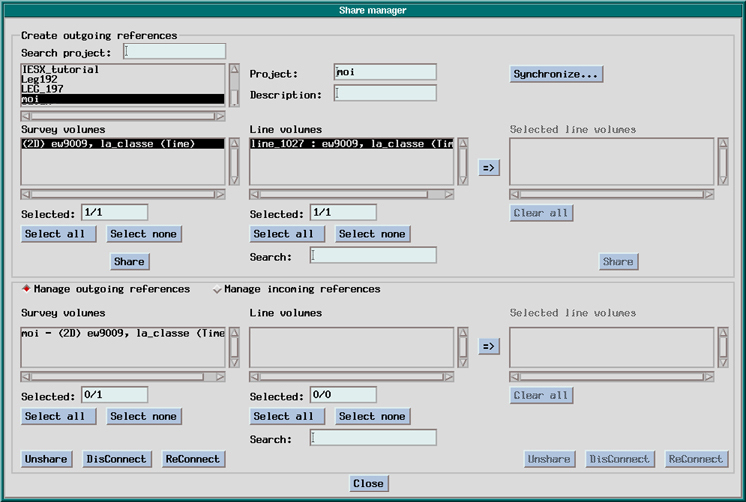Select Leg192 in the project list
Image resolution: width=746 pixels, height=502 pixels.
point(123,79)
